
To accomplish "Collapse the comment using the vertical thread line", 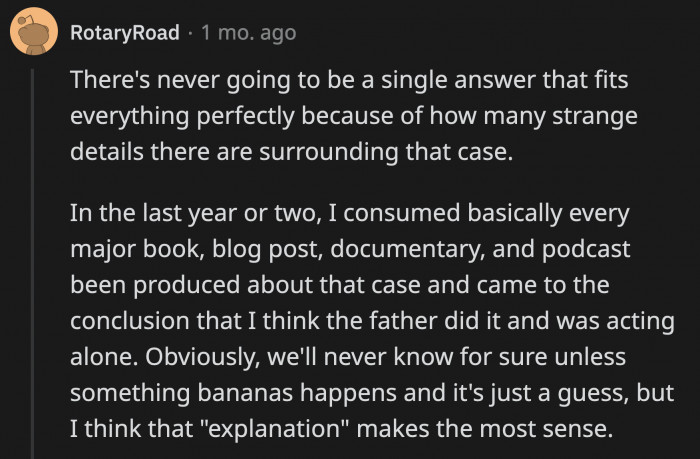I will (32, 263).
